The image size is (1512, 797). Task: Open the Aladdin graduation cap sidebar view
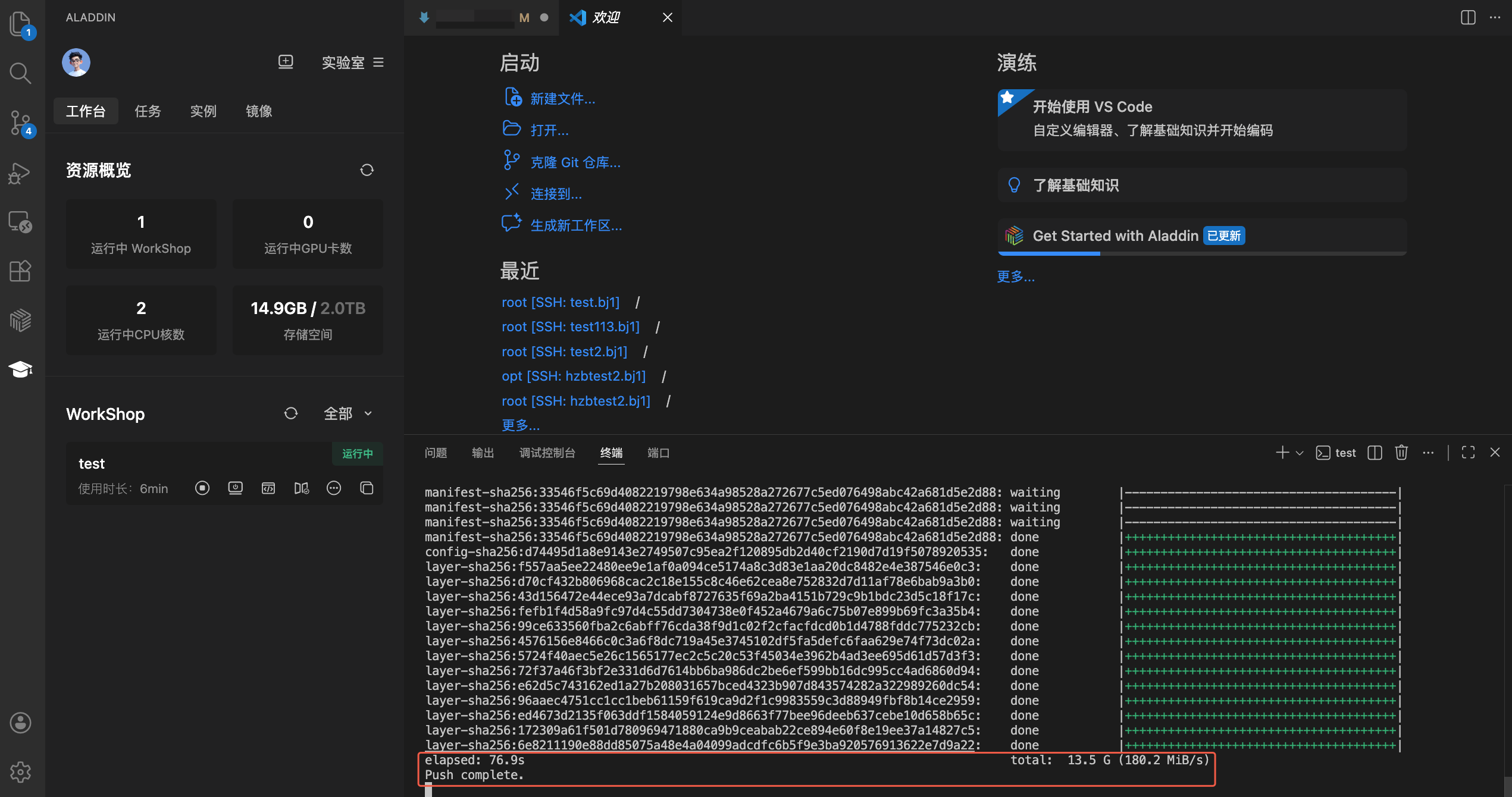pyautogui.click(x=20, y=369)
